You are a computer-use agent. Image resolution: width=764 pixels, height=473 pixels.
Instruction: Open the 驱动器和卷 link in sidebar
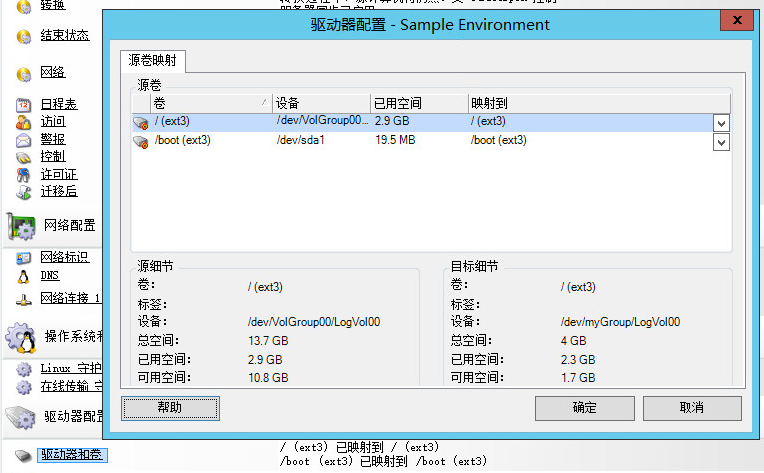(x=71, y=455)
